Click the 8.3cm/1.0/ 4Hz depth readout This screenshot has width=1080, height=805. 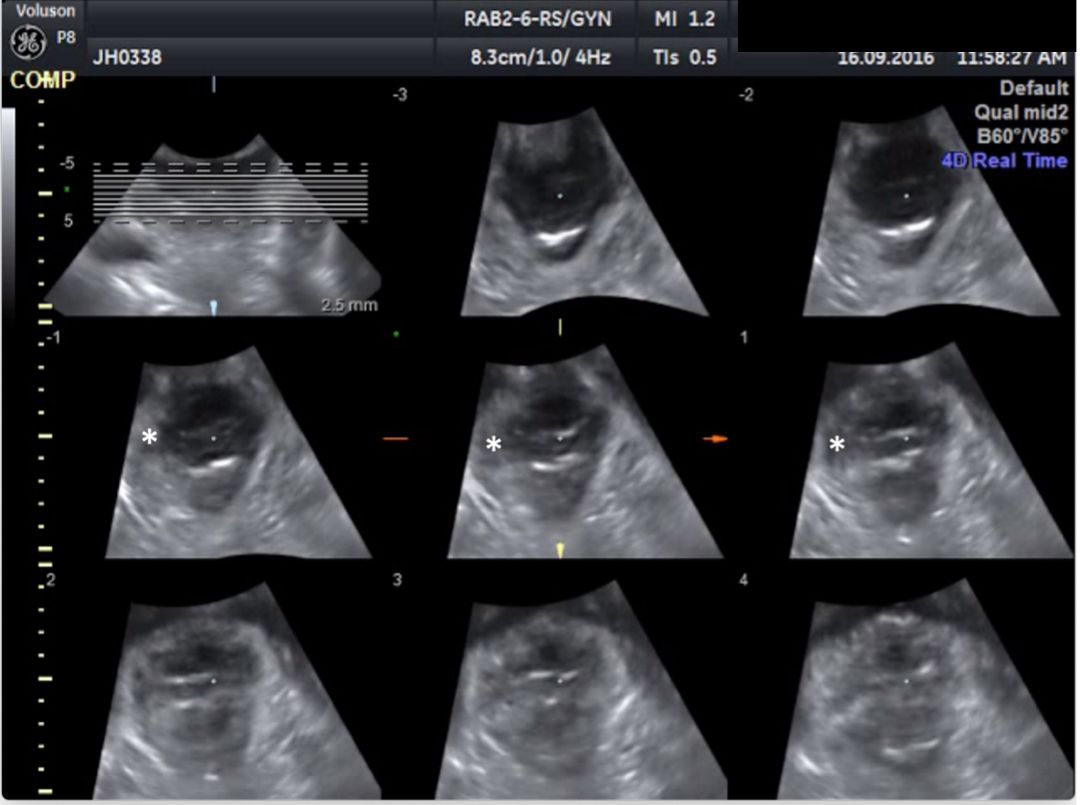click(541, 57)
